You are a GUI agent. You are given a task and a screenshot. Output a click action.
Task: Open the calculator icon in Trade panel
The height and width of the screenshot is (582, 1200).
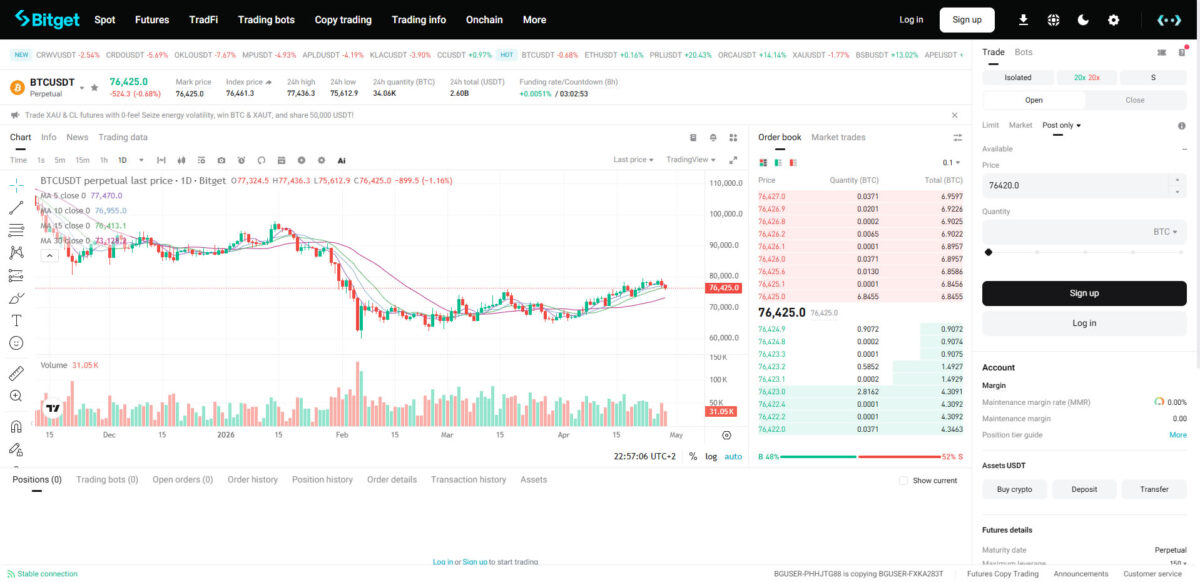click(1183, 52)
